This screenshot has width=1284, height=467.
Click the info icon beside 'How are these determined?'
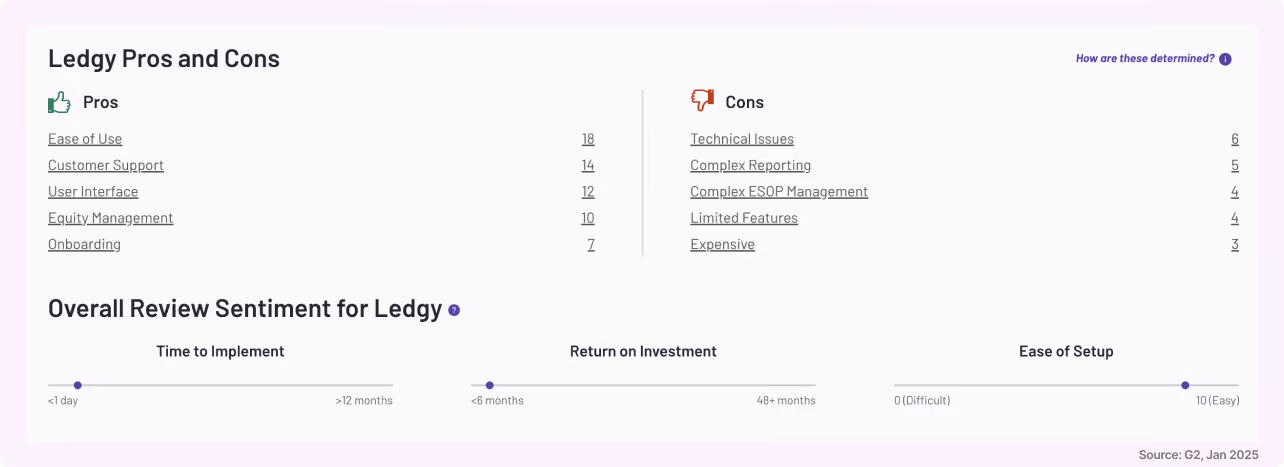1226,59
